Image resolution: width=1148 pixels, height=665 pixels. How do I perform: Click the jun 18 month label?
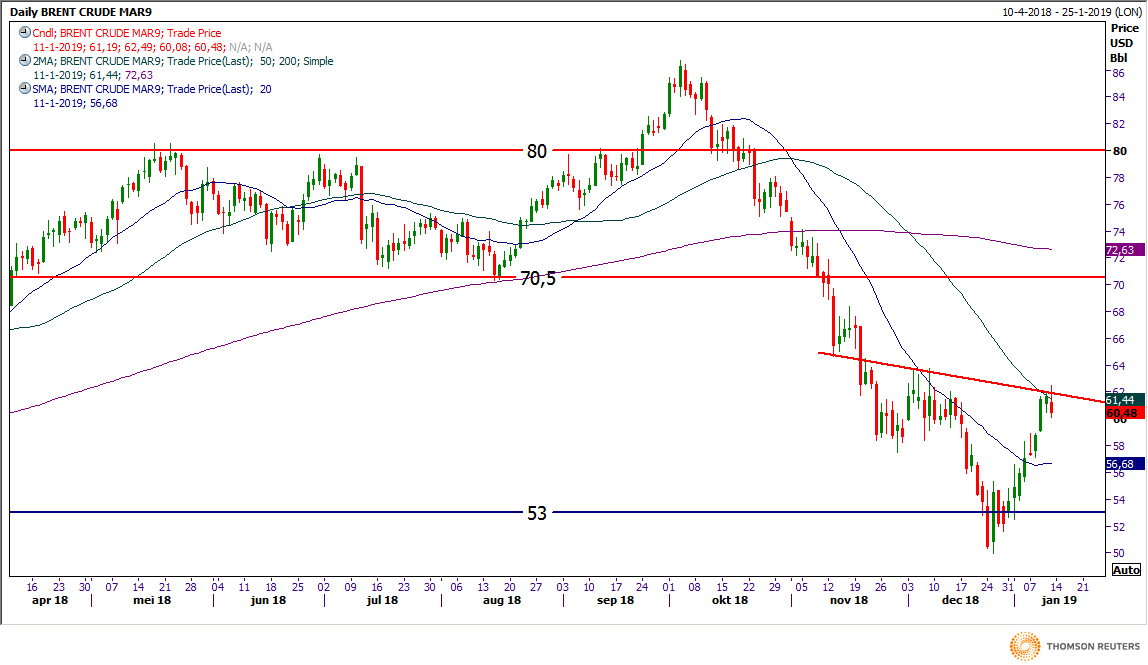point(268,600)
